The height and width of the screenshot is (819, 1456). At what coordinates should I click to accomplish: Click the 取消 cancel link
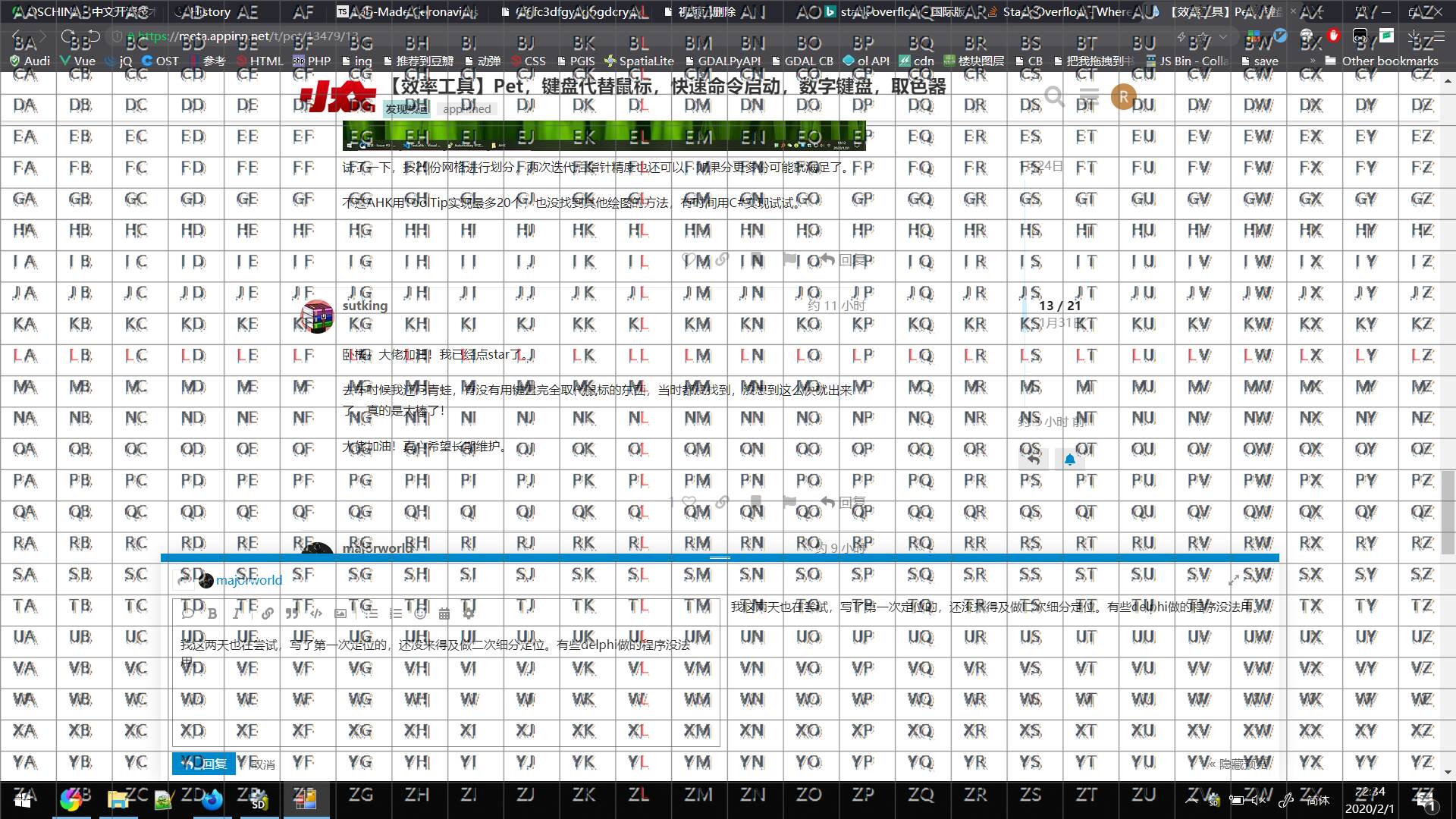click(x=262, y=764)
